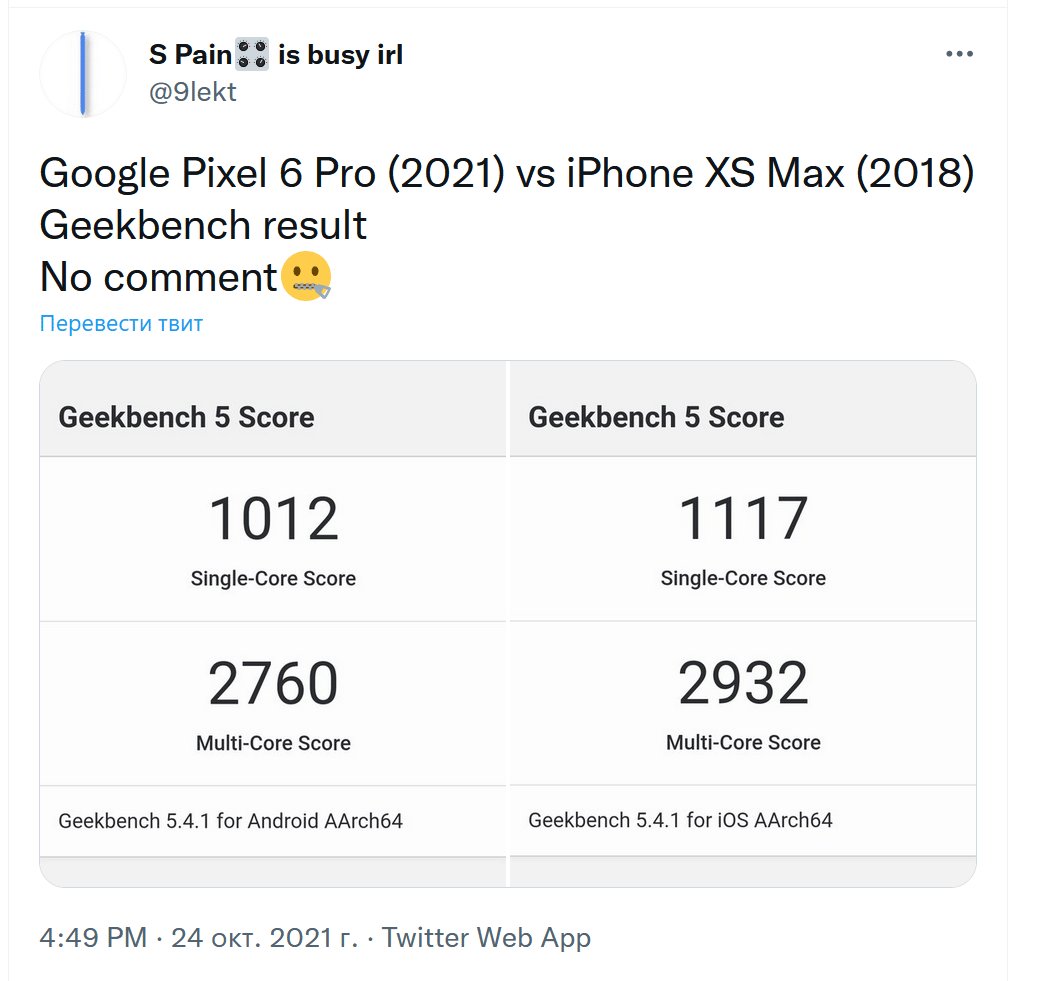
Task: Click the author's profile avatar
Action: (83, 74)
